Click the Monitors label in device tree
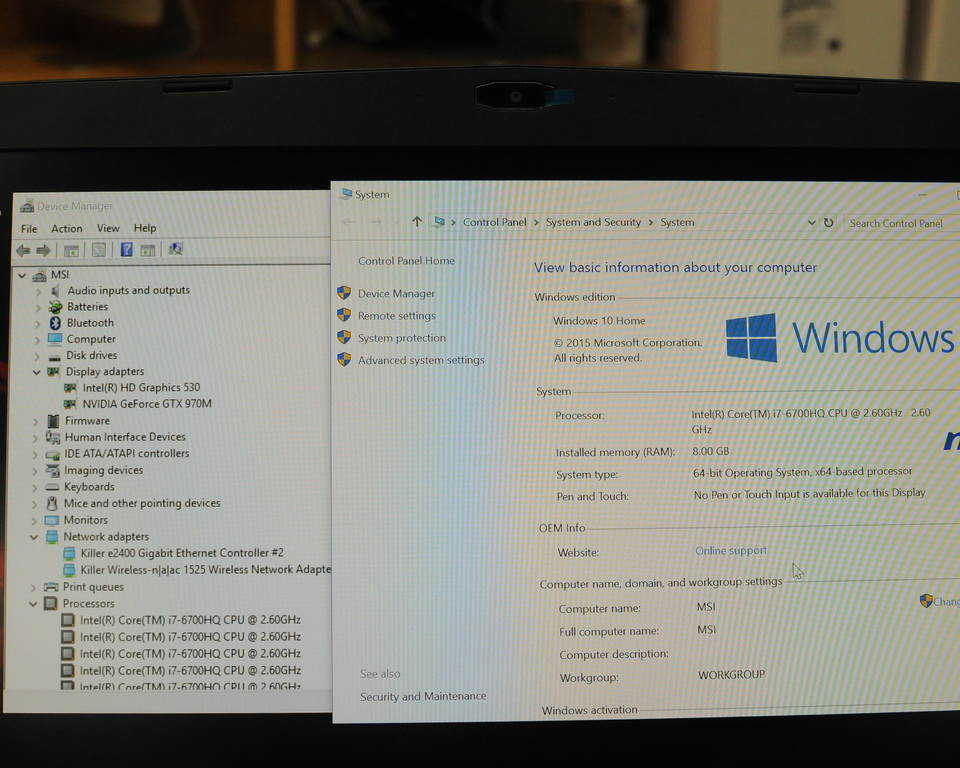The height and width of the screenshot is (768, 960). [86, 520]
